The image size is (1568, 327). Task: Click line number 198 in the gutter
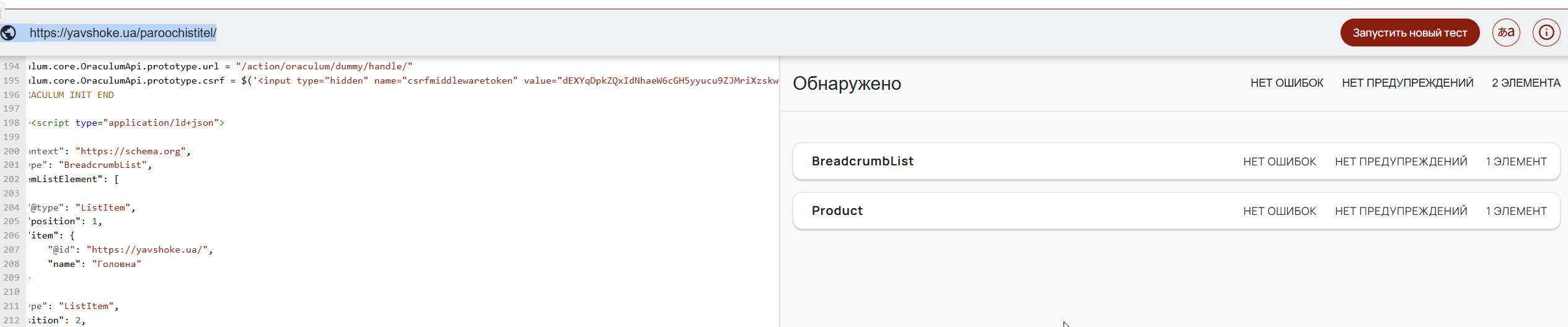coord(12,123)
